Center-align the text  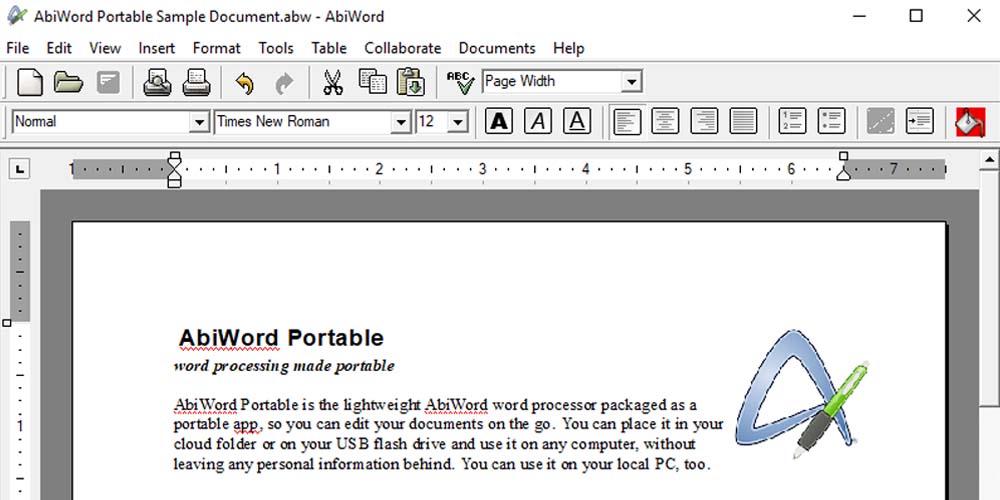click(x=665, y=121)
